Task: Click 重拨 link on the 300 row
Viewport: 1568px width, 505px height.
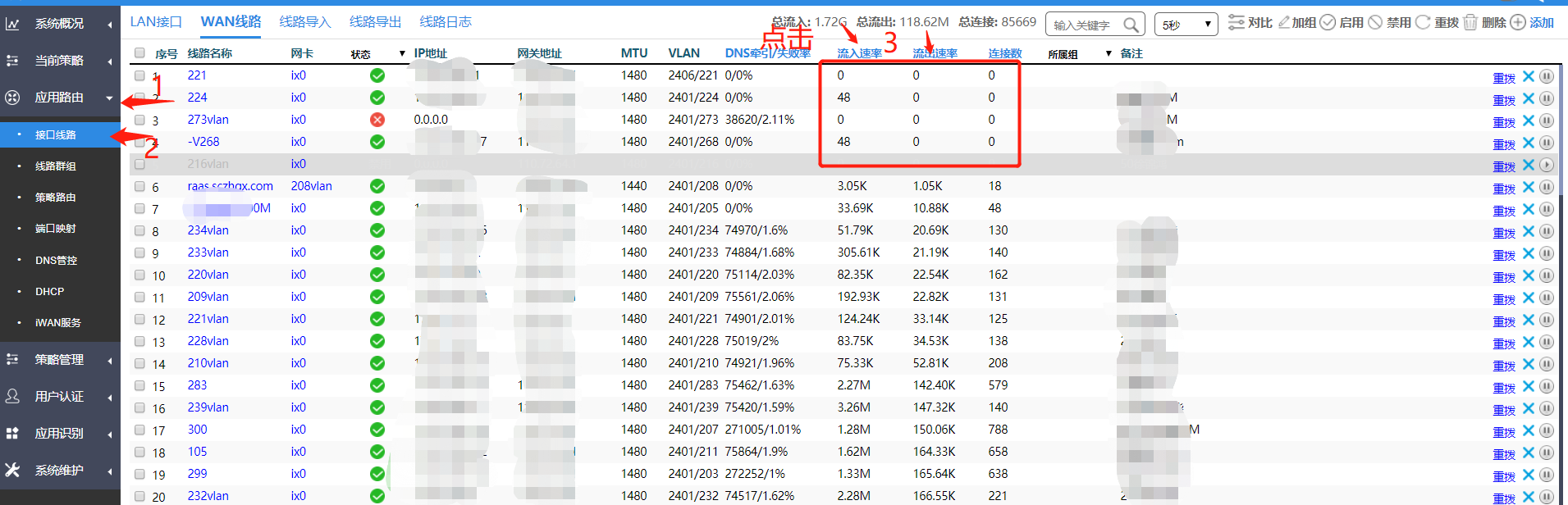Action: [1504, 431]
